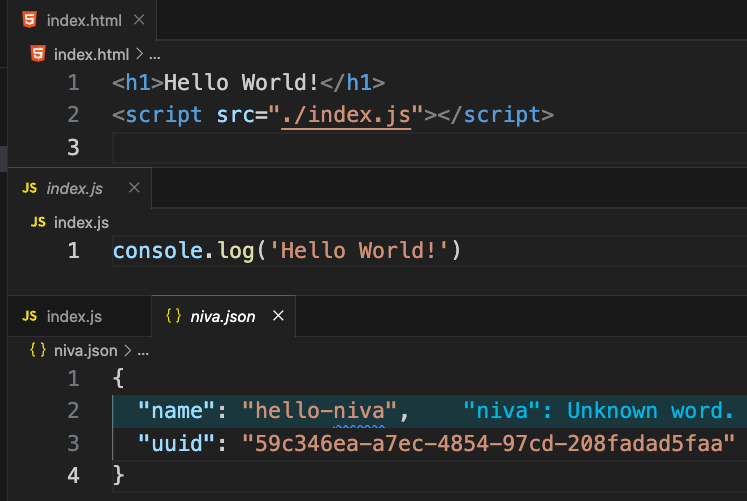The height and width of the screenshot is (501, 747).
Task: Click JS icon on bottom group index.js tab
Action: click(x=30, y=316)
